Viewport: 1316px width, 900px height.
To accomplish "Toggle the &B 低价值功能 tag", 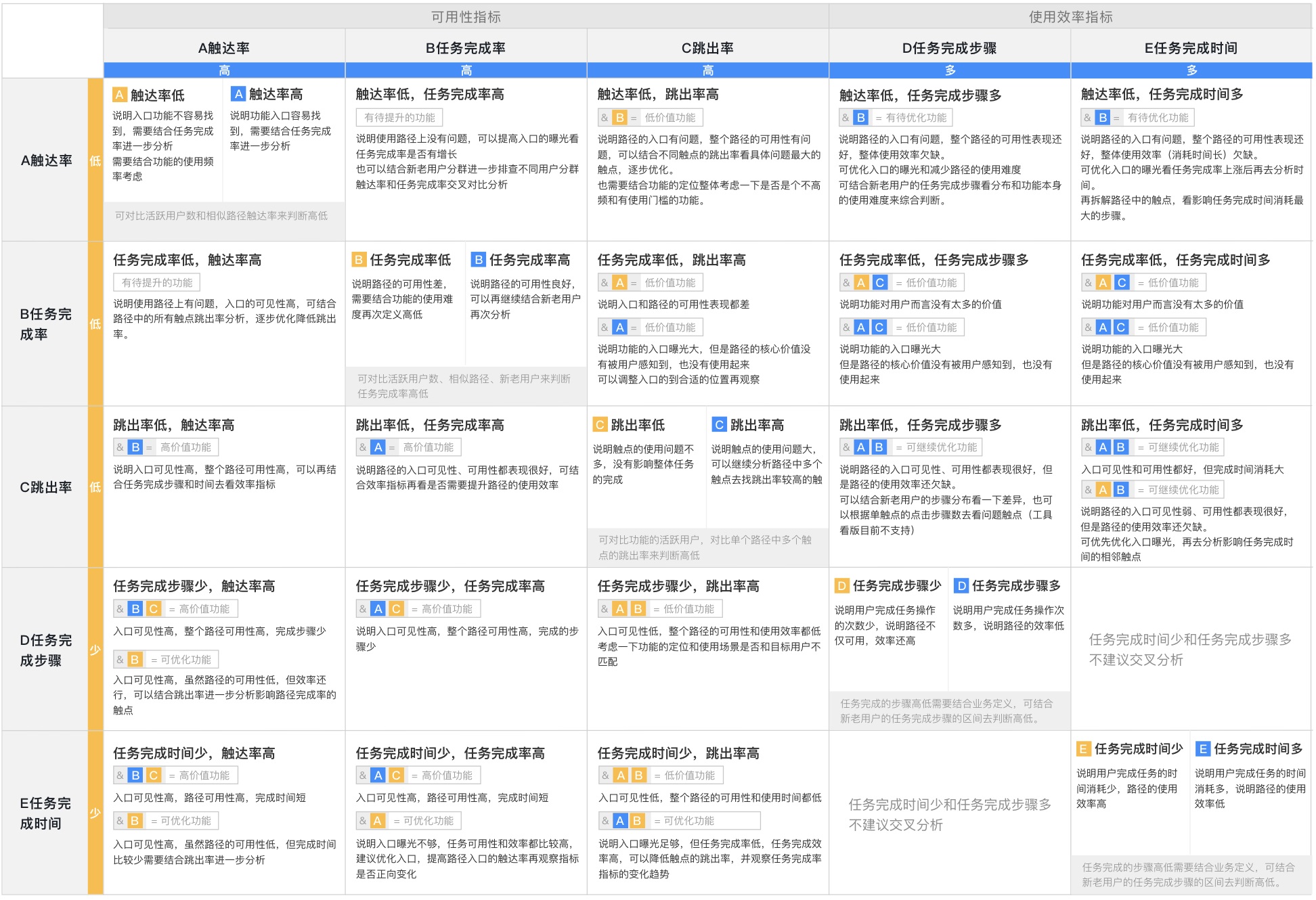I will (x=650, y=117).
